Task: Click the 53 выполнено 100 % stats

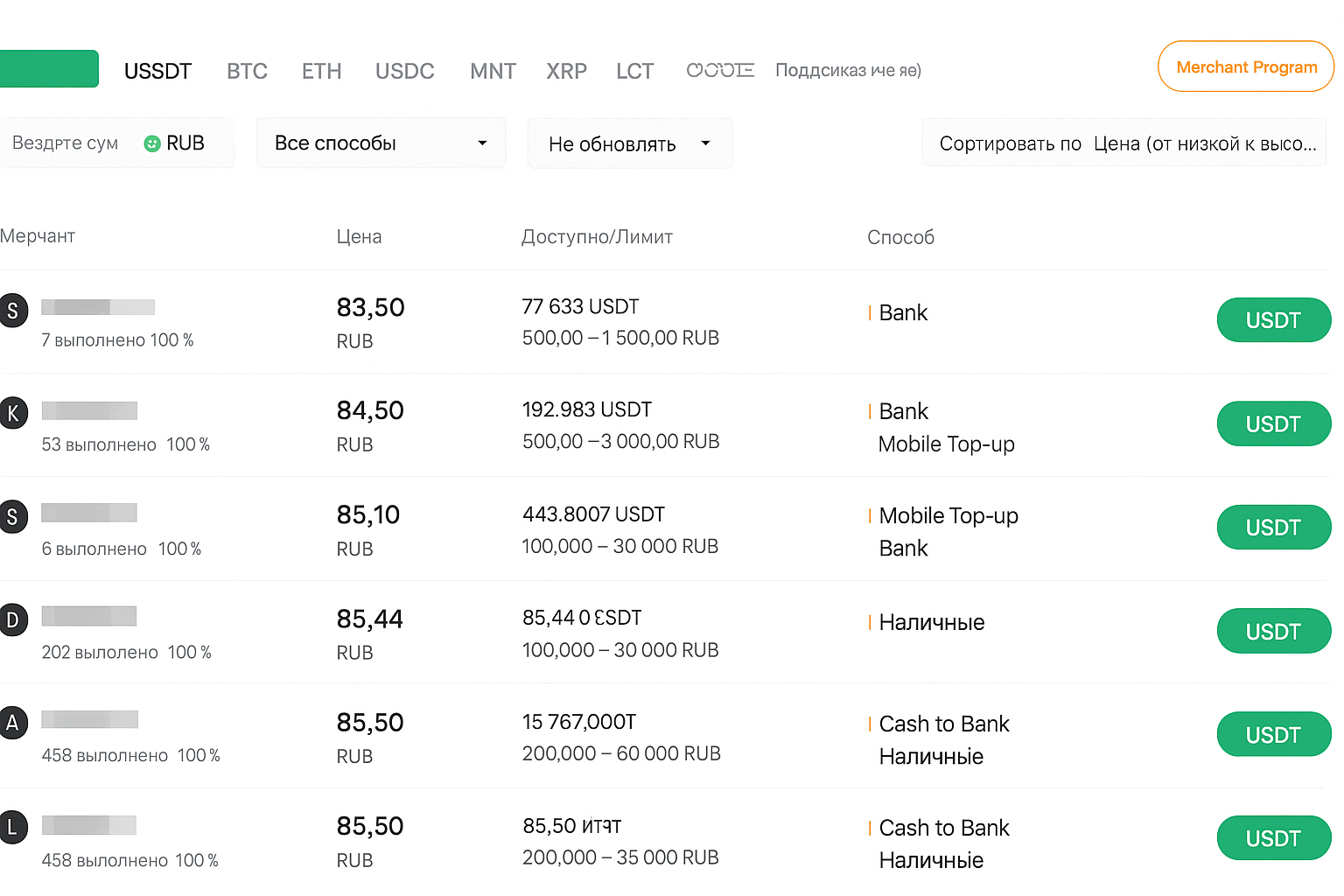Action: tap(125, 444)
